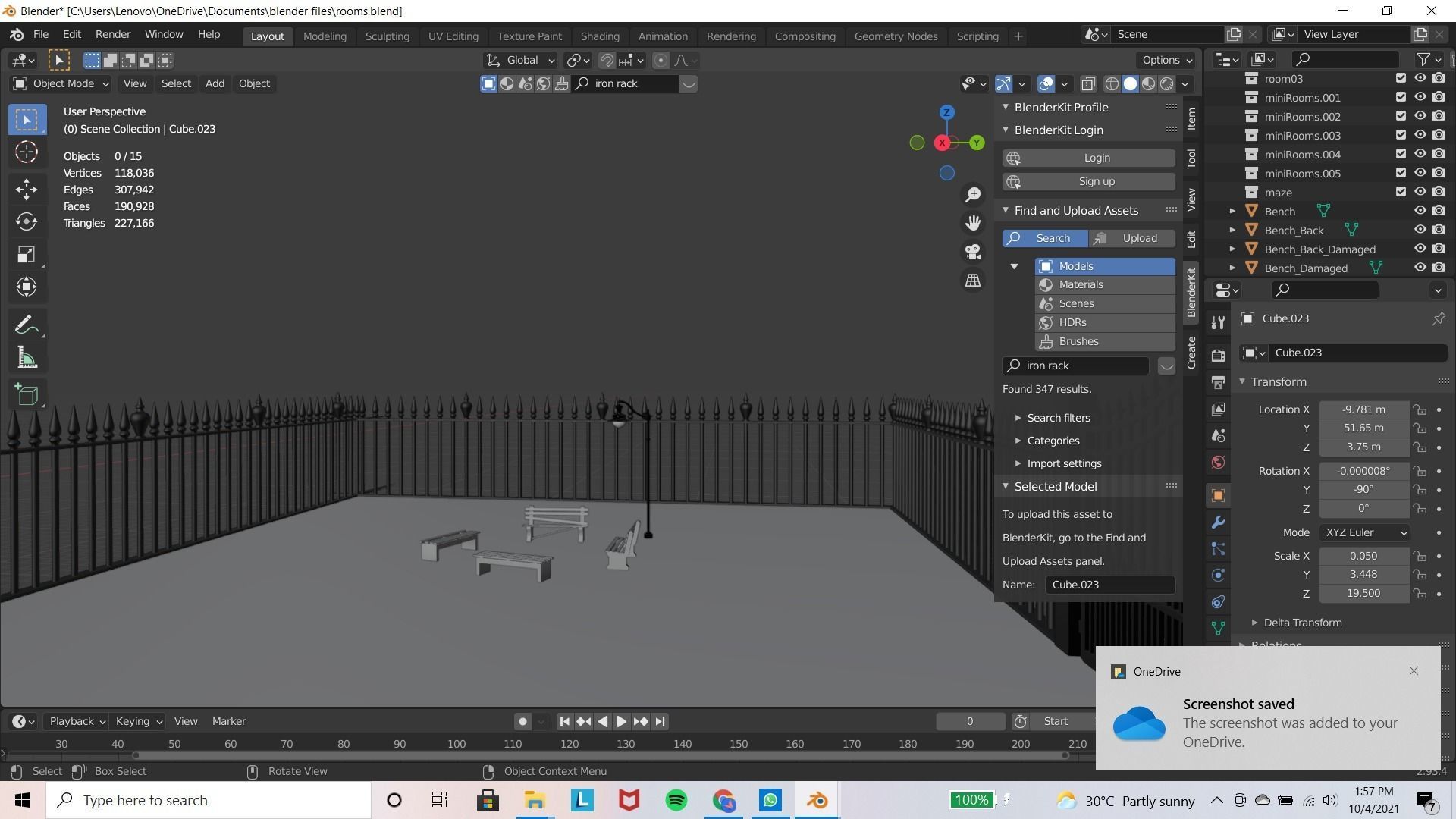Select the Cursor tool
The height and width of the screenshot is (819, 1456).
pos(27,152)
